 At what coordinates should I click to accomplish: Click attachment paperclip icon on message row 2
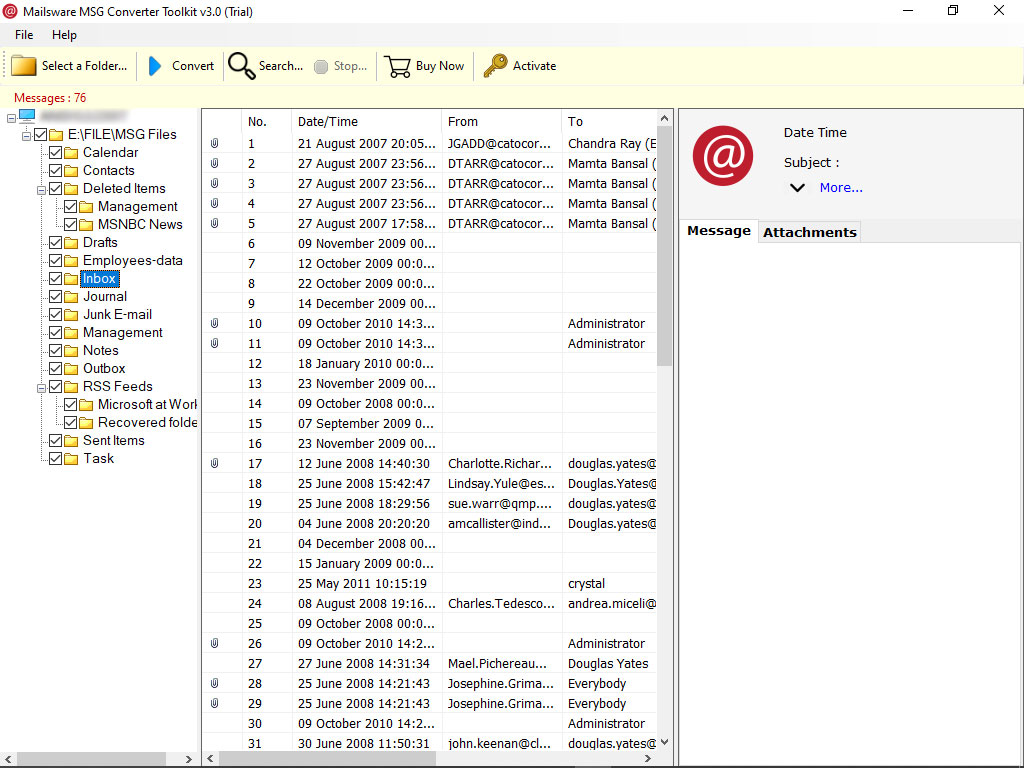click(214, 163)
